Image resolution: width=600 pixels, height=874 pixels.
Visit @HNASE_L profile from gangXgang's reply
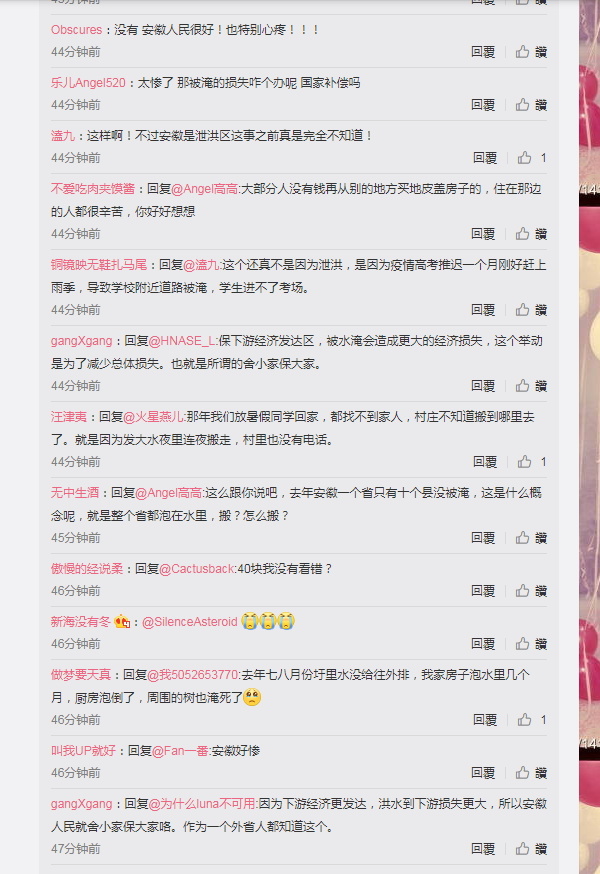[x=182, y=341]
